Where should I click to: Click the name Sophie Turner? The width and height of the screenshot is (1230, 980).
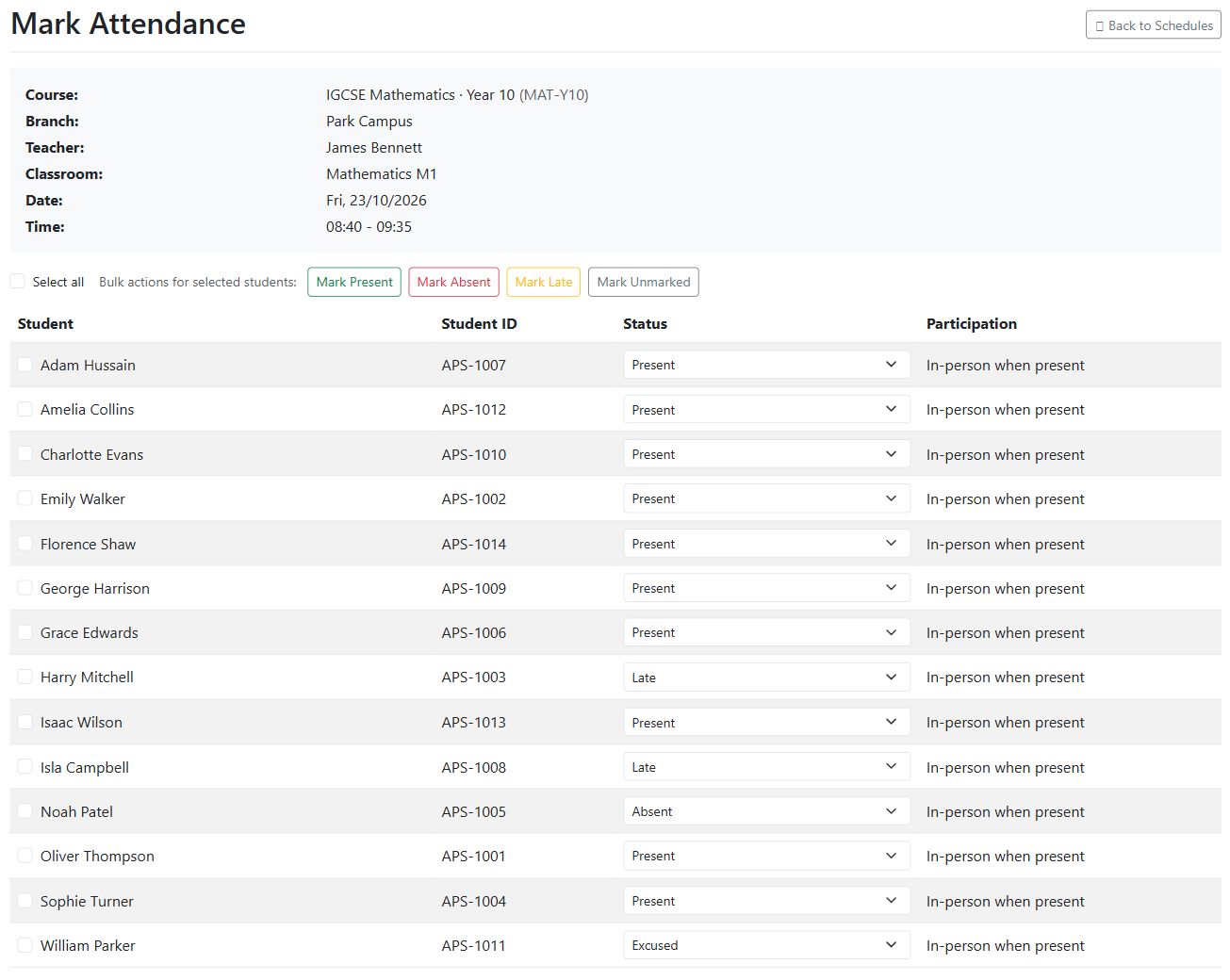[x=87, y=901]
